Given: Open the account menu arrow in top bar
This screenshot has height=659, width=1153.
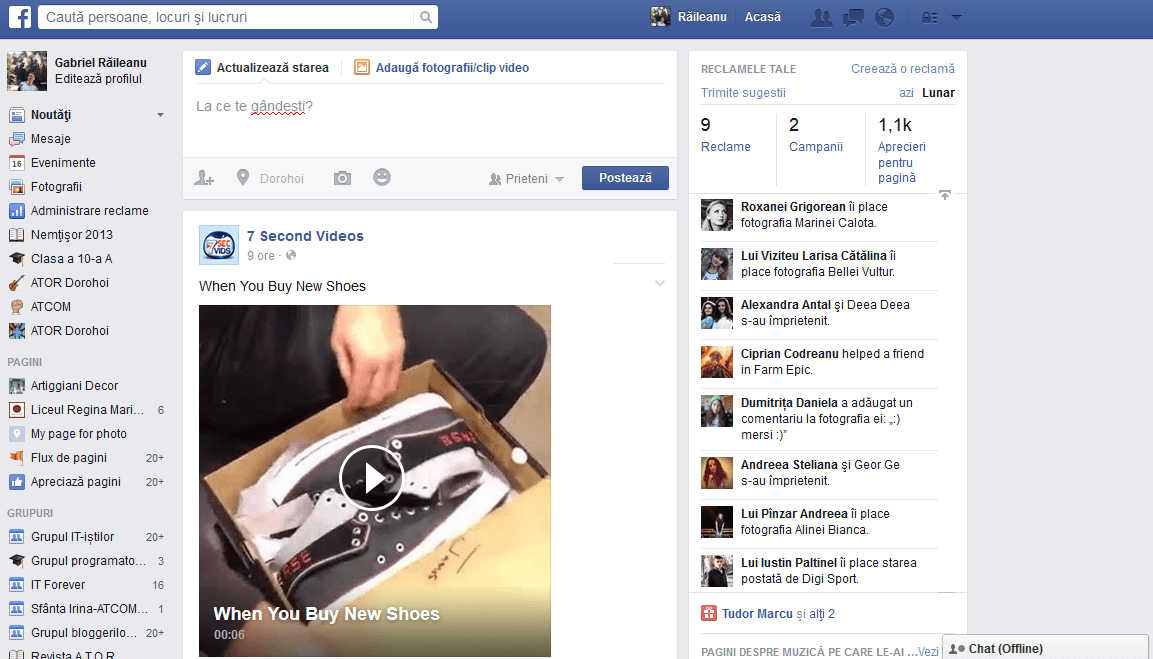Looking at the screenshot, I should click(956, 17).
